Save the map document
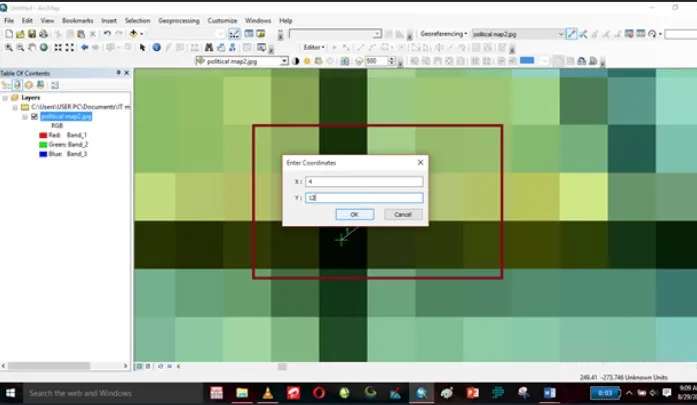The height and width of the screenshot is (405, 697). tap(32, 34)
